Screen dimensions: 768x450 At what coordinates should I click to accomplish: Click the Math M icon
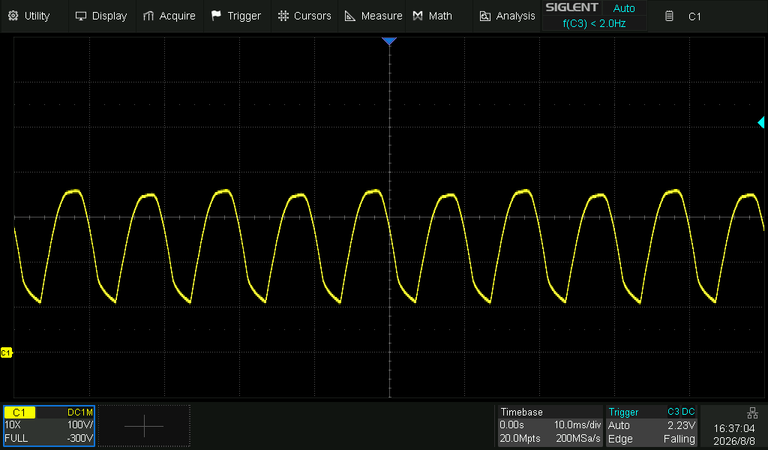click(x=417, y=16)
